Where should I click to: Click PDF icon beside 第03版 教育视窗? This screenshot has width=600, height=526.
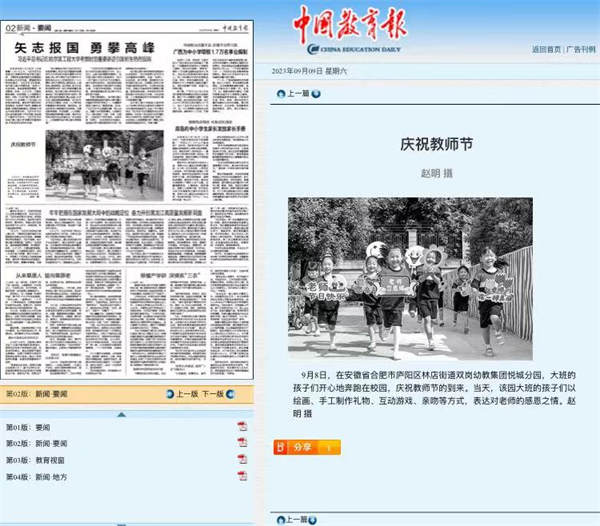click(242, 460)
